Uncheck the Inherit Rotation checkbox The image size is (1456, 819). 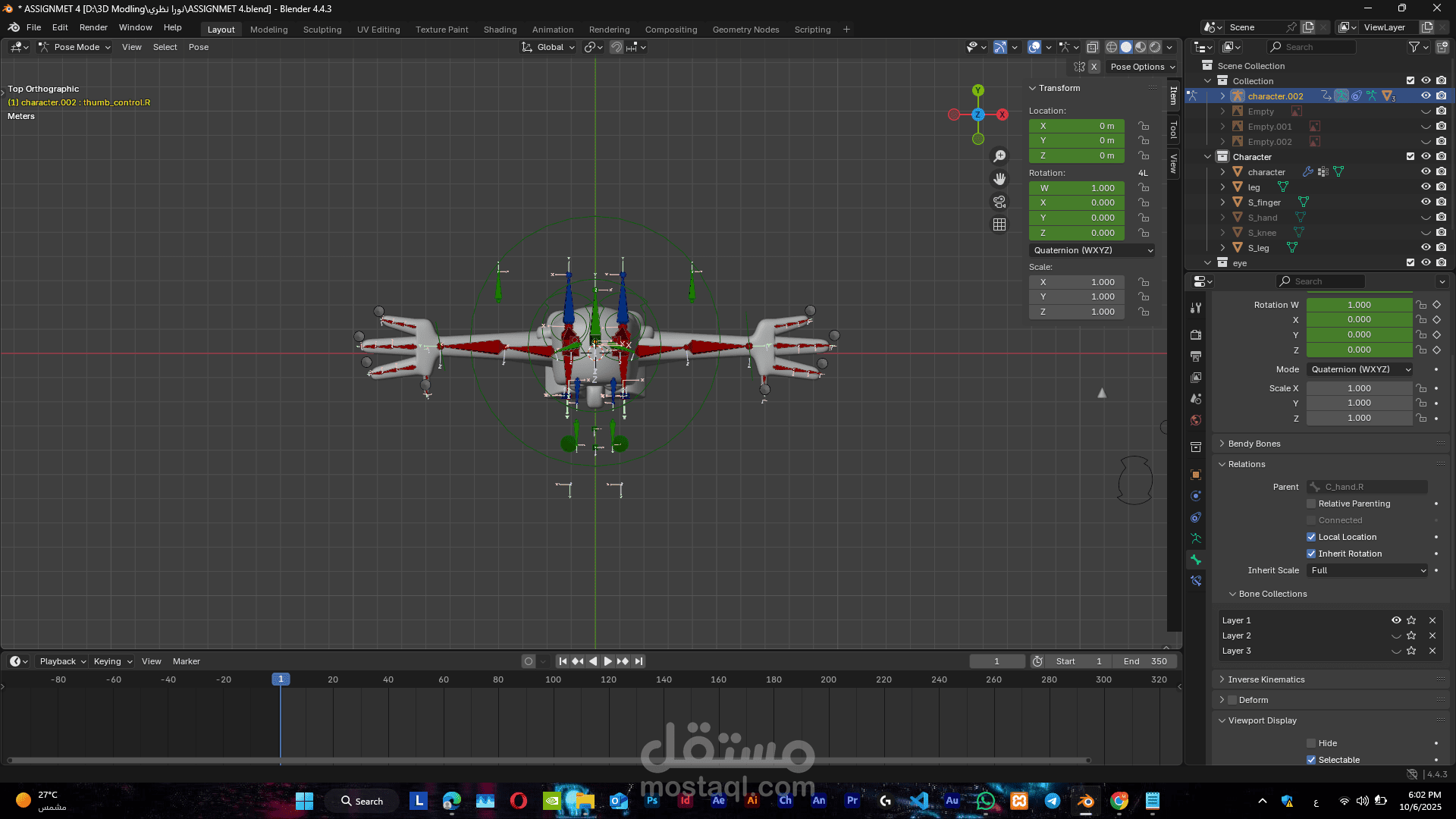pyautogui.click(x=1311, y=554)
